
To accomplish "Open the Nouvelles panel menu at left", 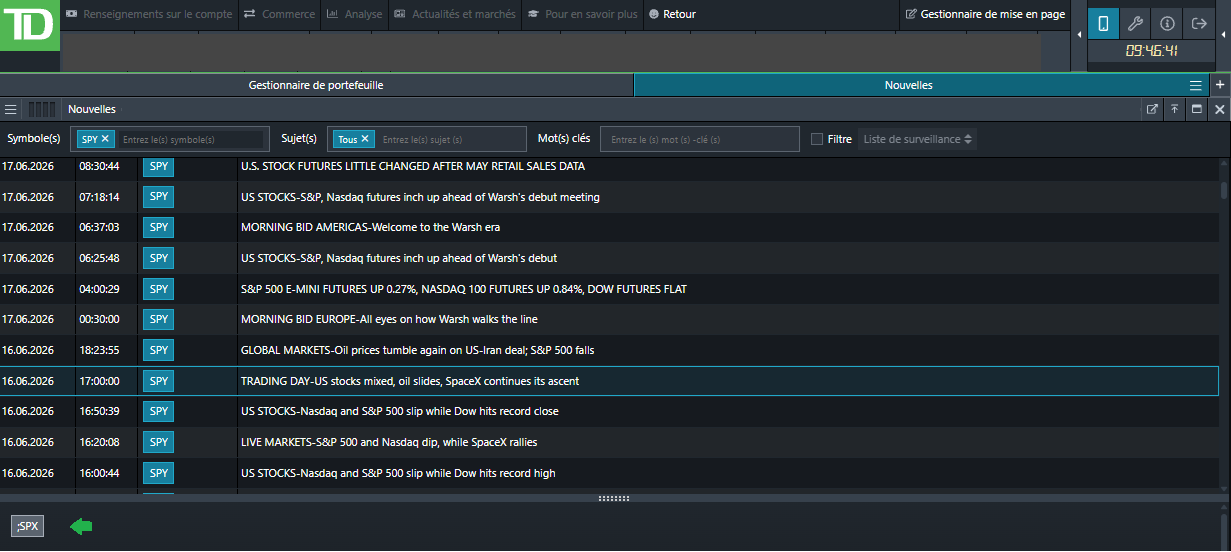I will tap(10, 109).
